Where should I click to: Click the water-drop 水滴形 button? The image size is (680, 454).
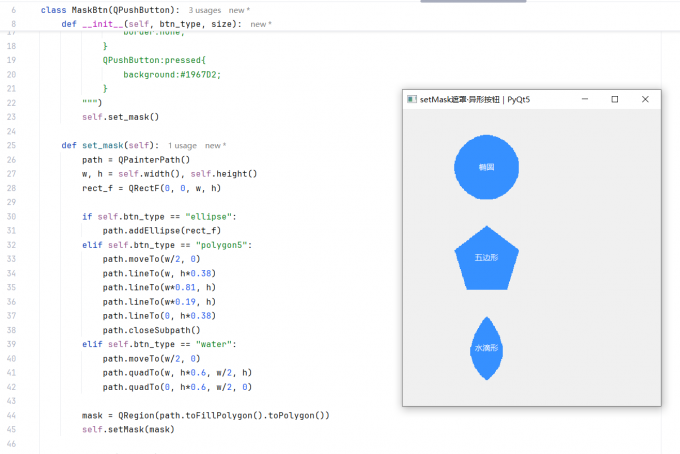(x=486, y=348)
